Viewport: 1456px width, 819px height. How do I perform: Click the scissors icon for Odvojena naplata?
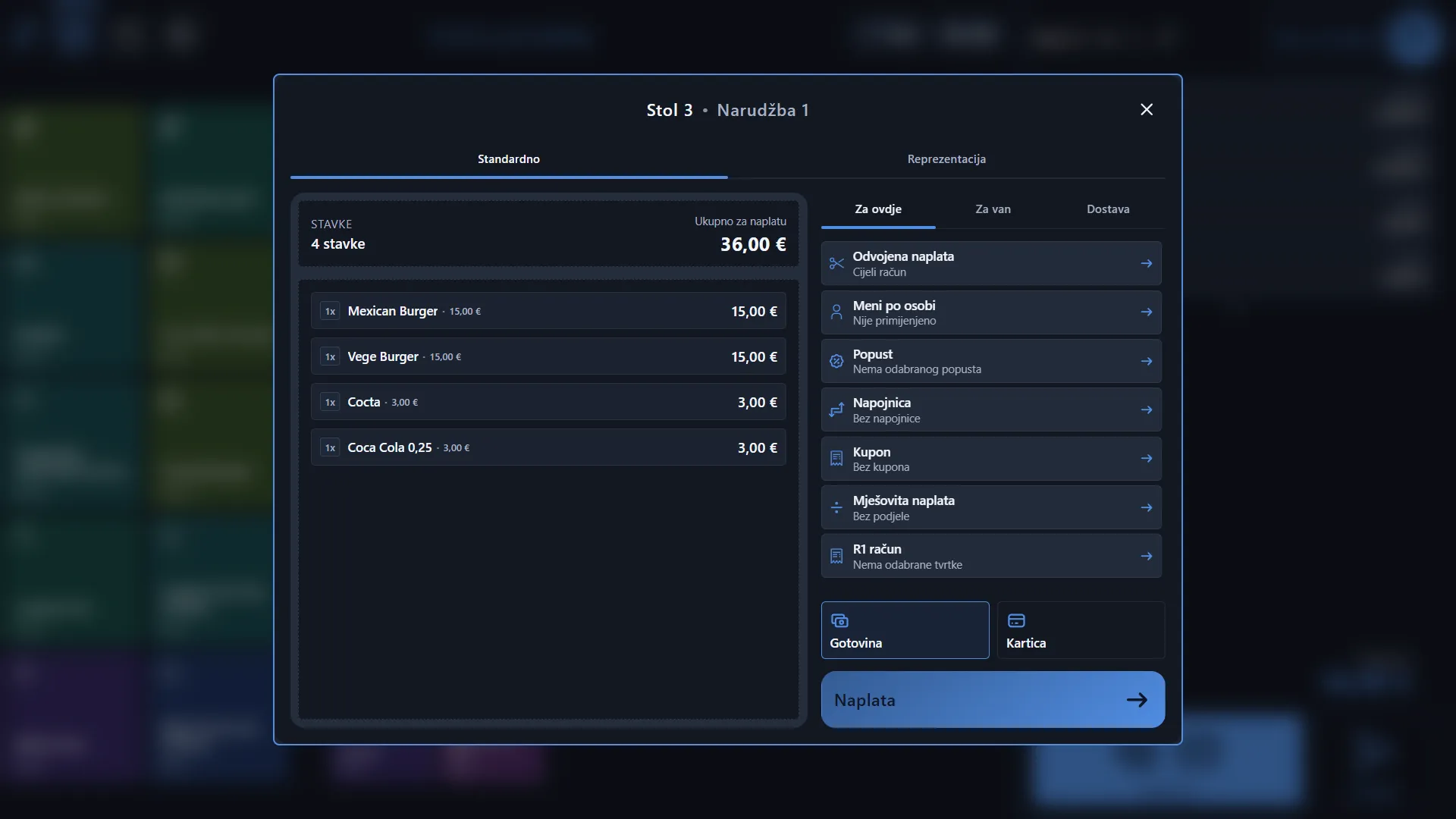click(836, 264)
